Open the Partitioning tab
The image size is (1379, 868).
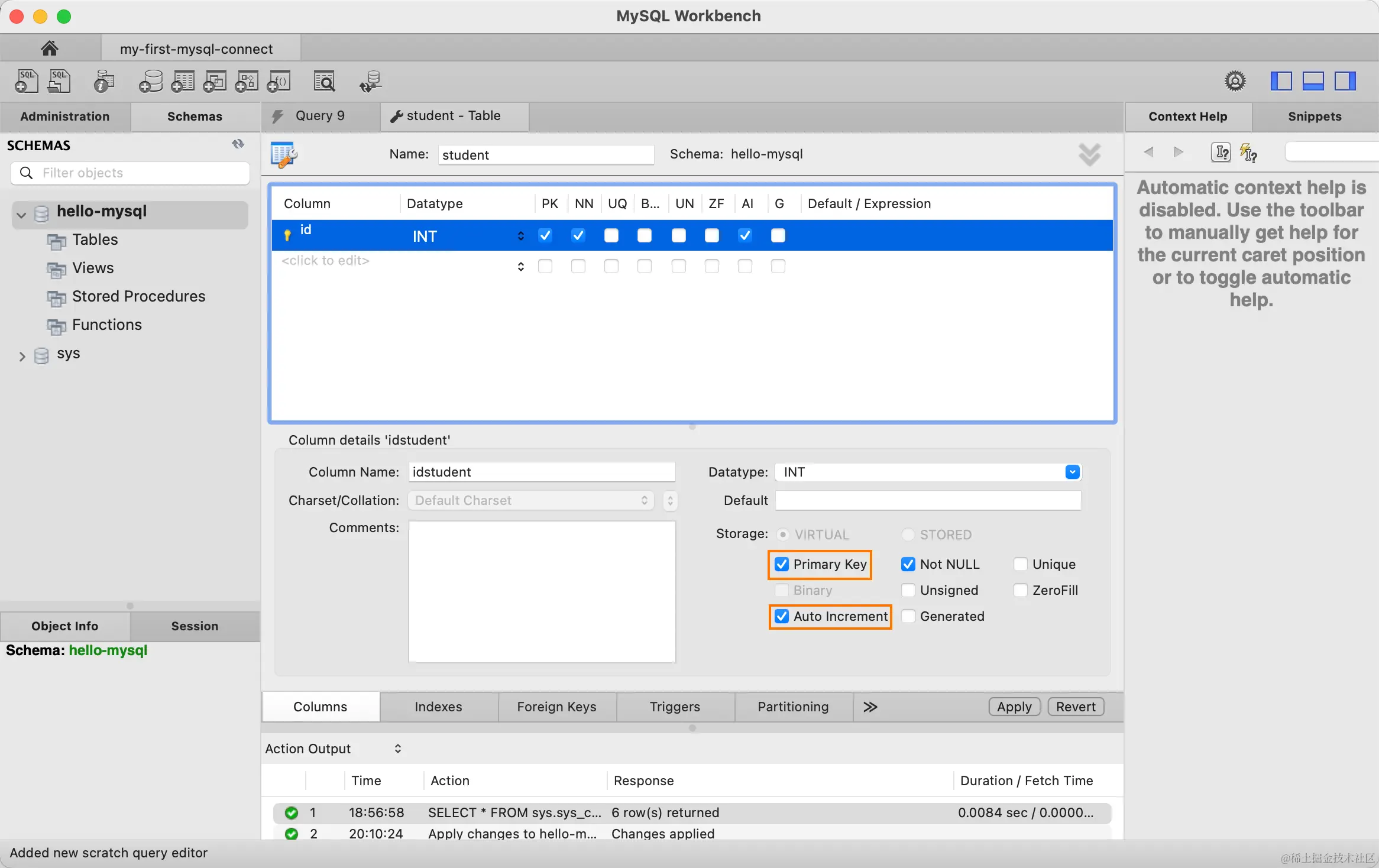pyautogui.click(x=794, y=707)
